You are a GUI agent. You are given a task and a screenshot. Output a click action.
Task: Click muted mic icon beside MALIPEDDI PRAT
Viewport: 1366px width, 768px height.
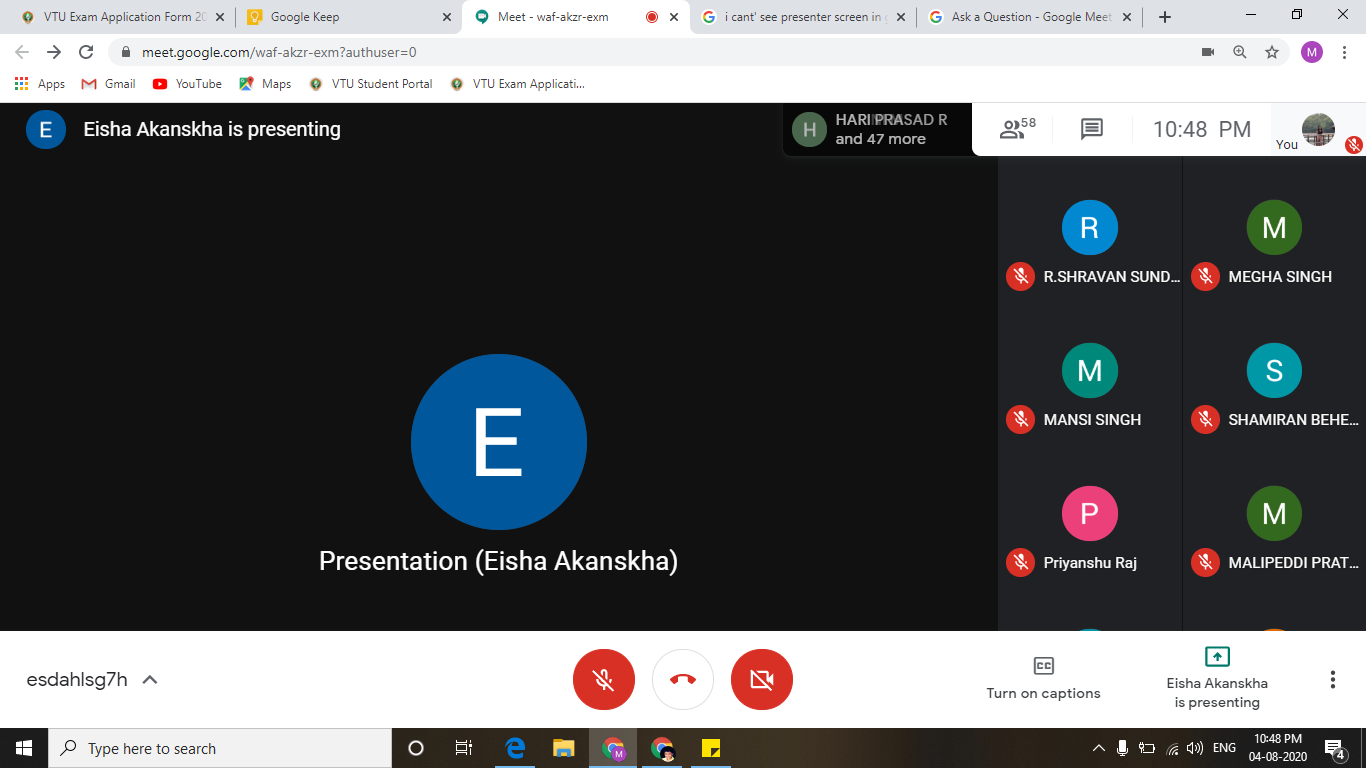1205,562
